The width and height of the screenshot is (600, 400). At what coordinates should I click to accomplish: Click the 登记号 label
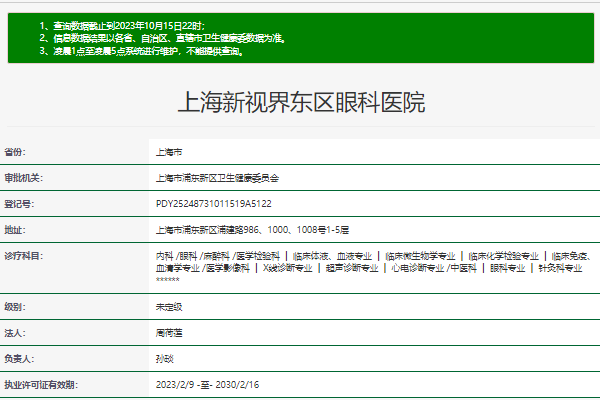[19, 204]
